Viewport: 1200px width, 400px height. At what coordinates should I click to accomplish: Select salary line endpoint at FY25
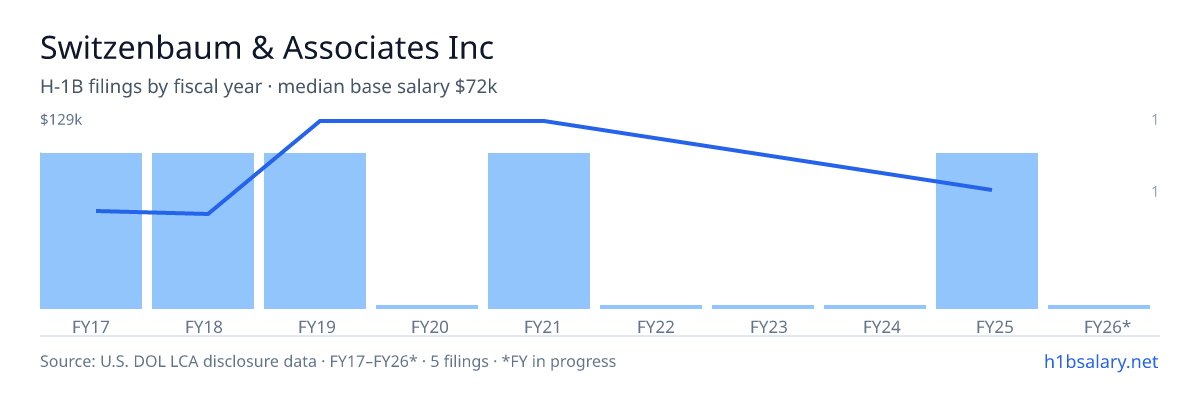pyautogui.click(x=991, y=190)
